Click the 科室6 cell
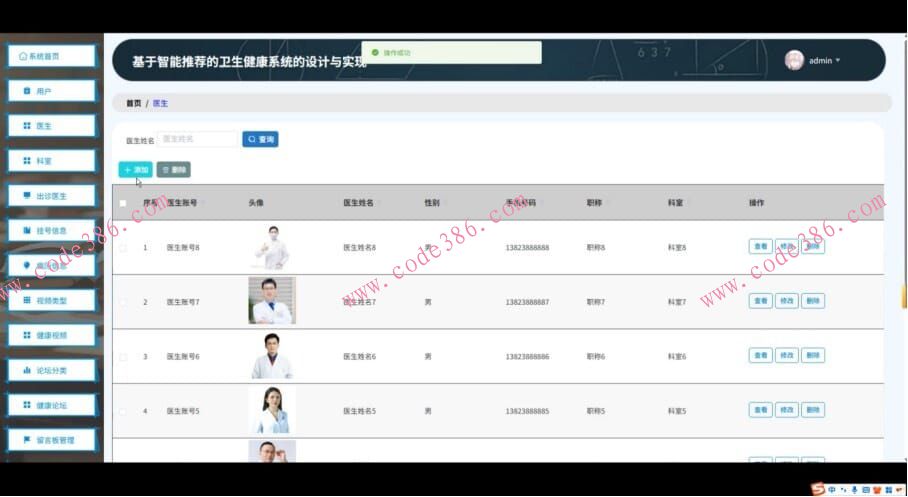 (677, 356)
